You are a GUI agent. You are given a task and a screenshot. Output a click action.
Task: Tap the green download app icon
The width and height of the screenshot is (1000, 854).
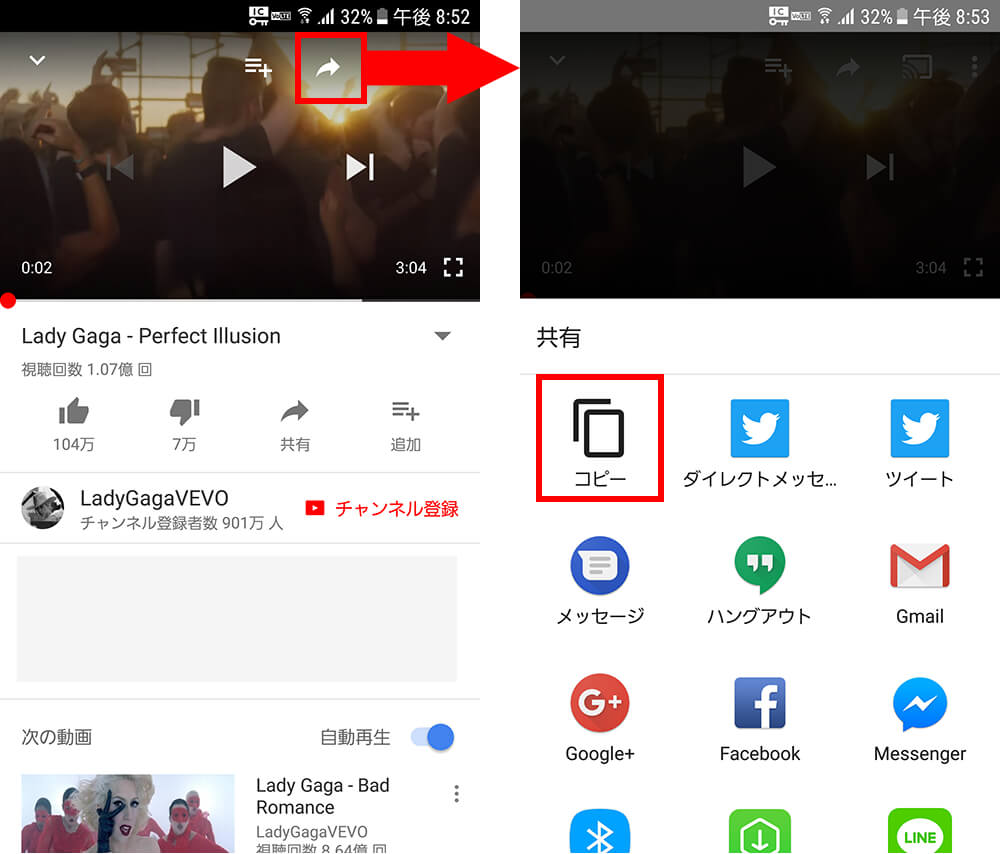[760, 831]
